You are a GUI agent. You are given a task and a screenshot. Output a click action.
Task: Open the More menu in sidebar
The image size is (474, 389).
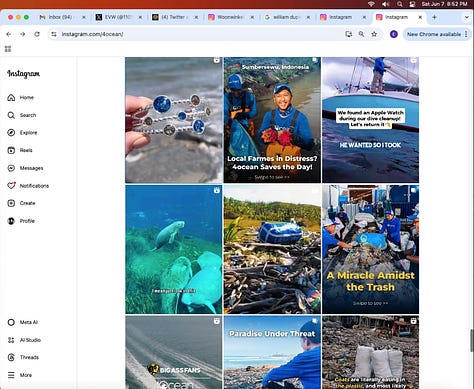(20, 375)
